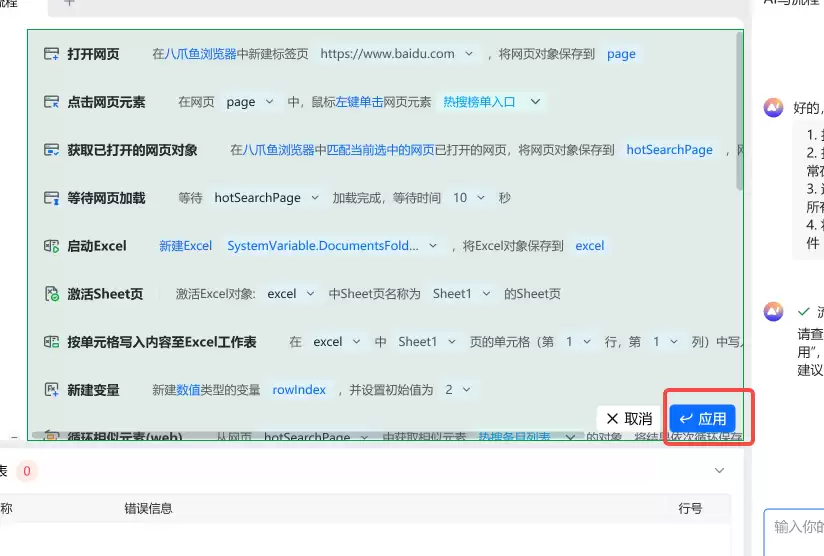Click the 启动Excel step icon
Image resolution: width=824 pixels, height=556 pixels.
pyautogui.click(x=51, y=246)
